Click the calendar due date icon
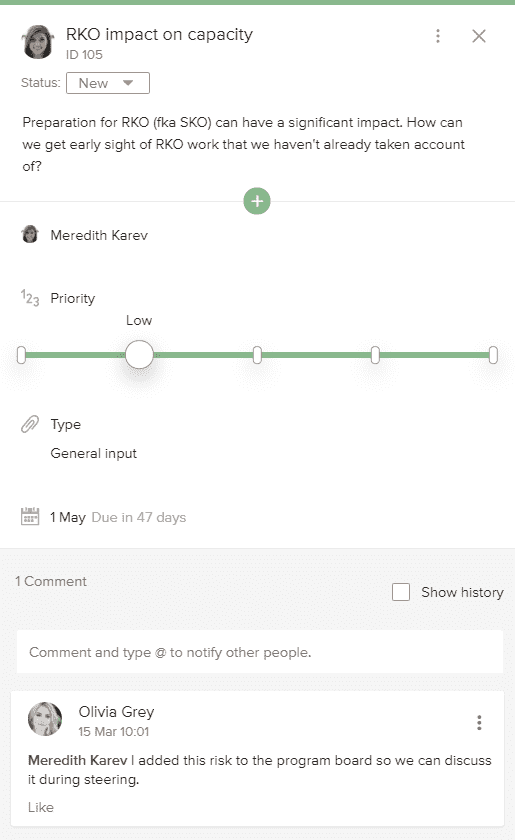Image resolution: width=515 pixels, height=840 pixels. [x=30, y=516]
